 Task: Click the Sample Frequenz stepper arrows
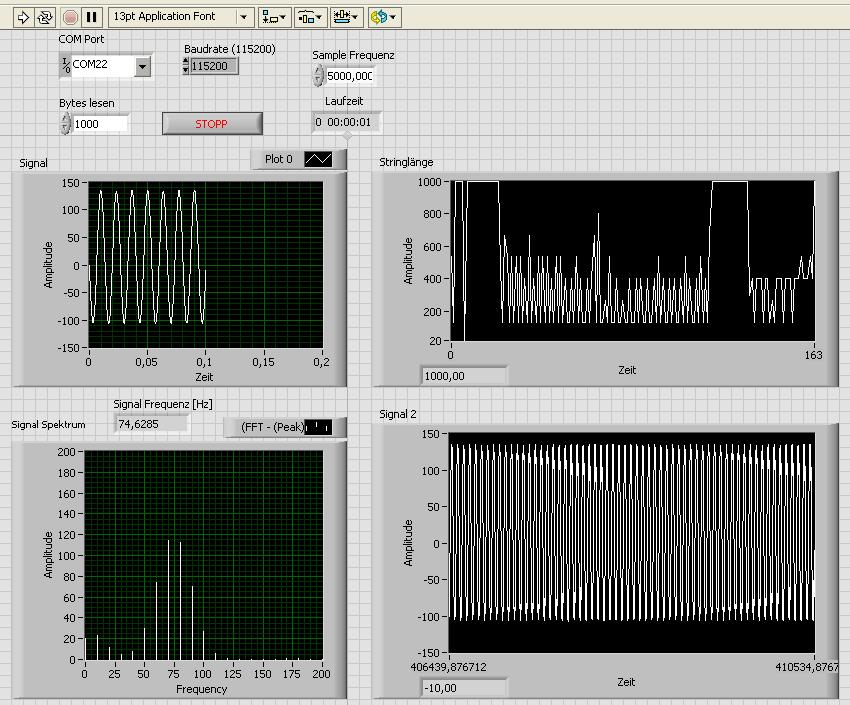click(319, 76)
